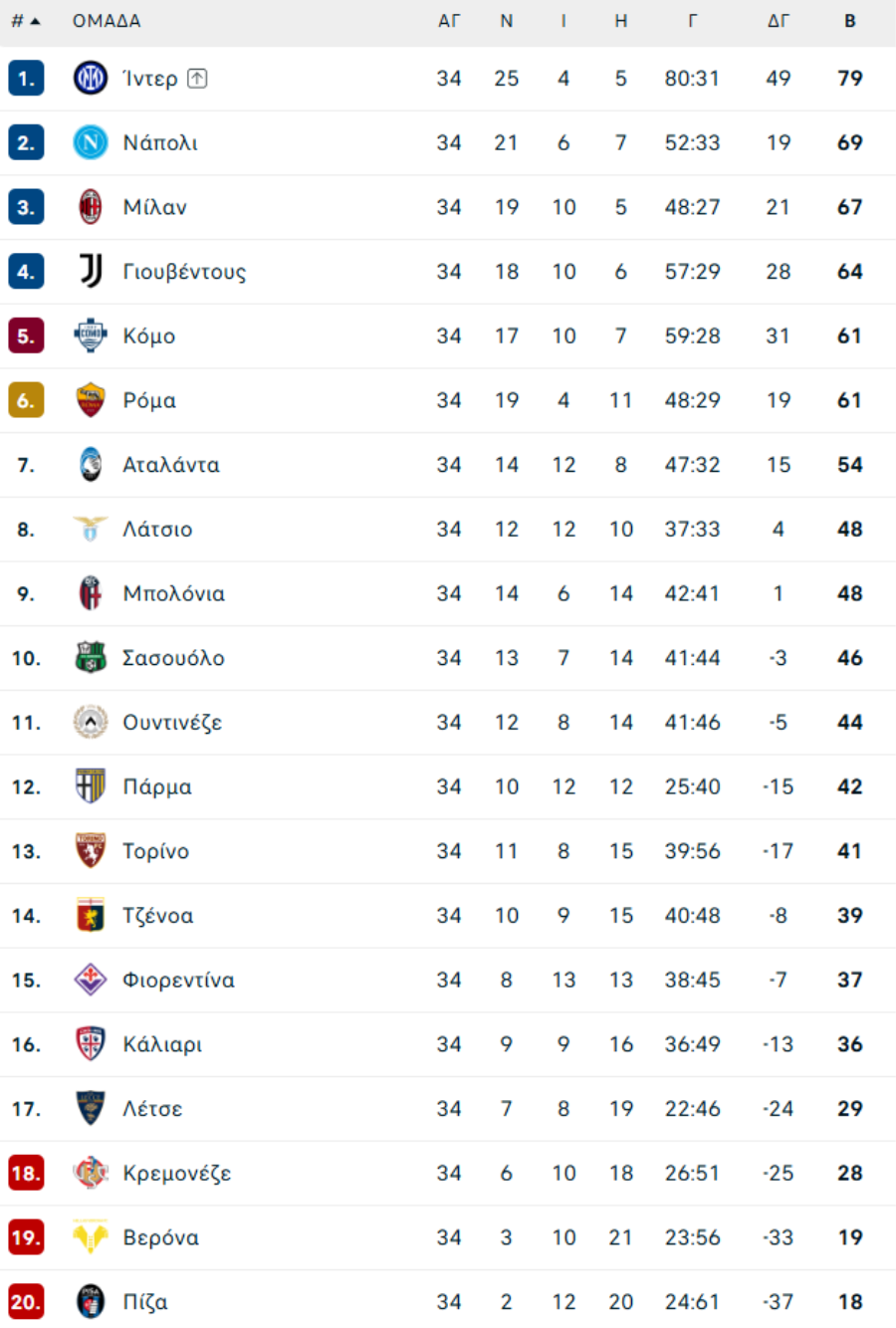Click the Milan club crest icon
This screenshot has width=896, height=1328.
pos(91,207)
